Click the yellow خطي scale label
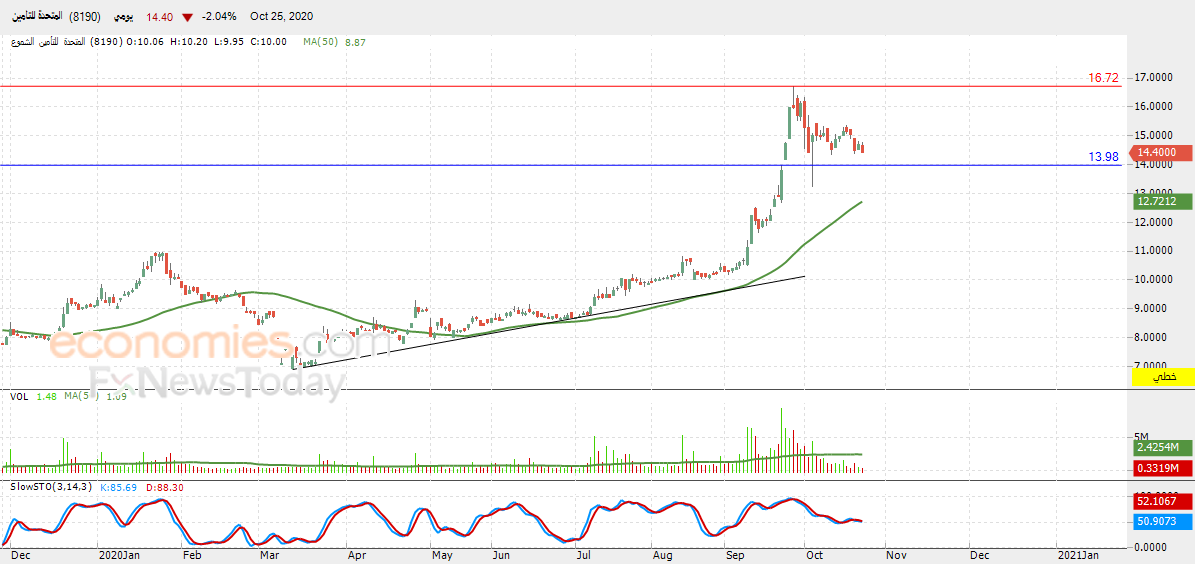 click(1161, 376)
